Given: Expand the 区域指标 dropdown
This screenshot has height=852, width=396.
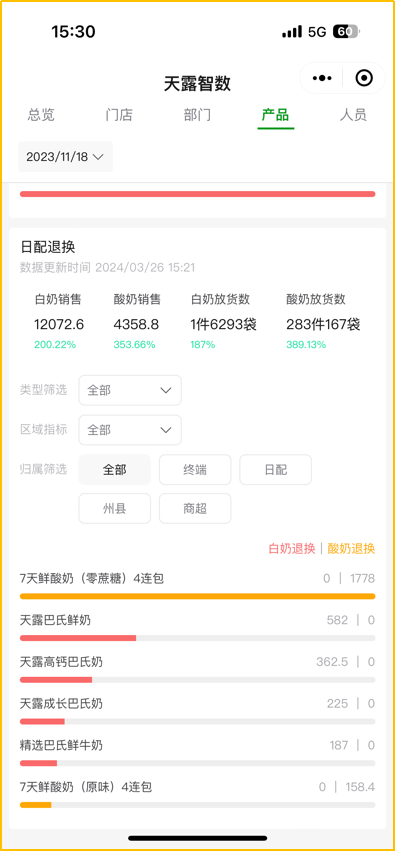Looking at the screenshot, I should click(x=130, y=430).
